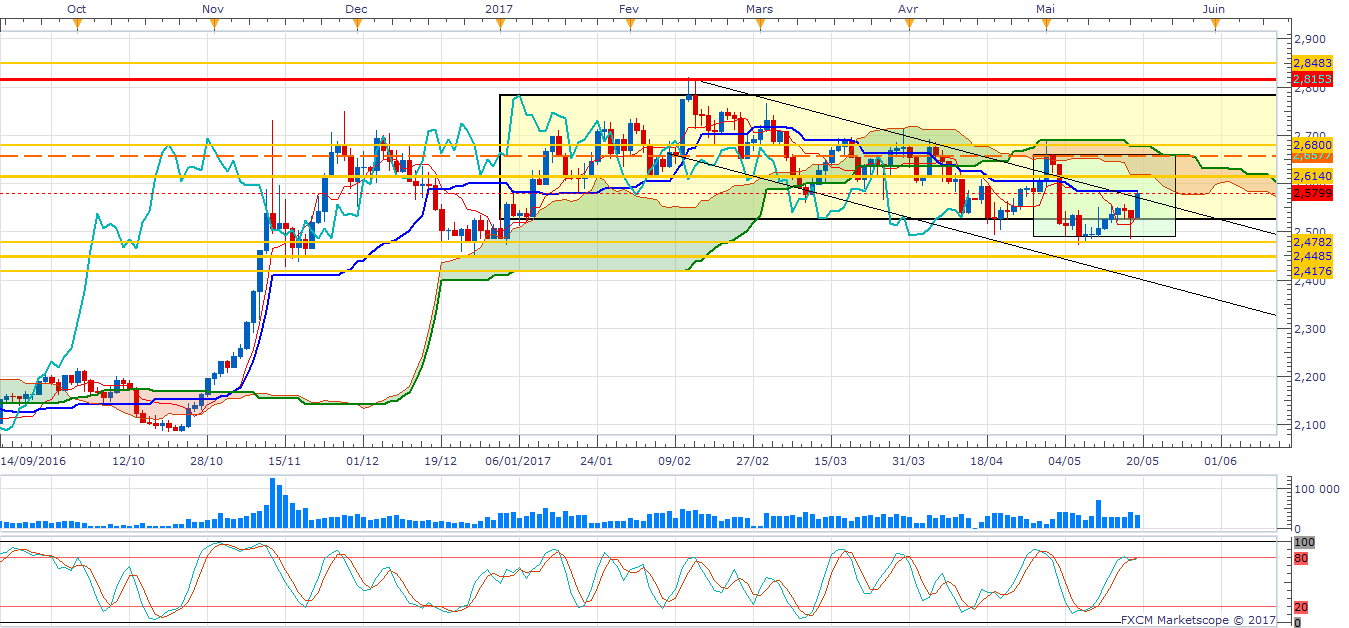Click the 14/09/2016 date label
Screen dimensions: 1349x628
coord(35,462)
